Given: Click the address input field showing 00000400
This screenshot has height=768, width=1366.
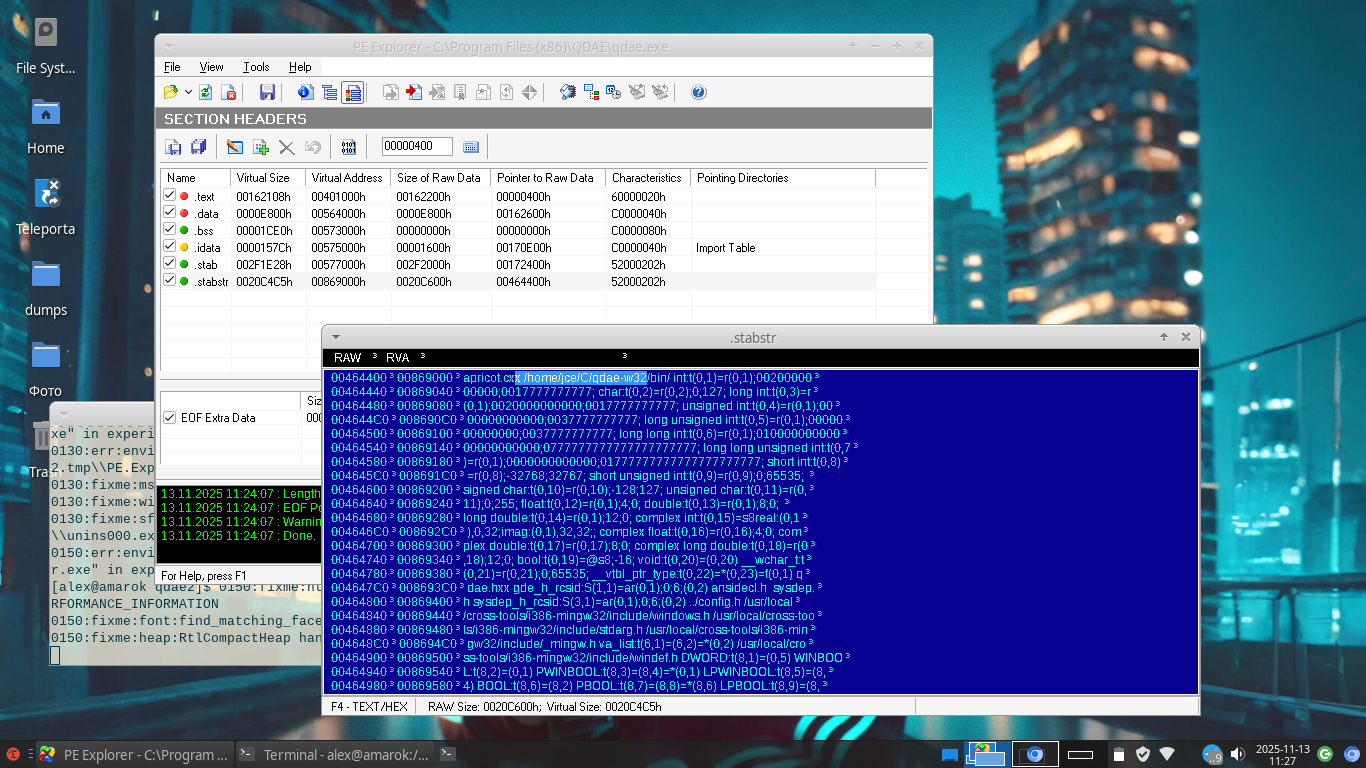Looking at the screenshot, I should [416, 147].
